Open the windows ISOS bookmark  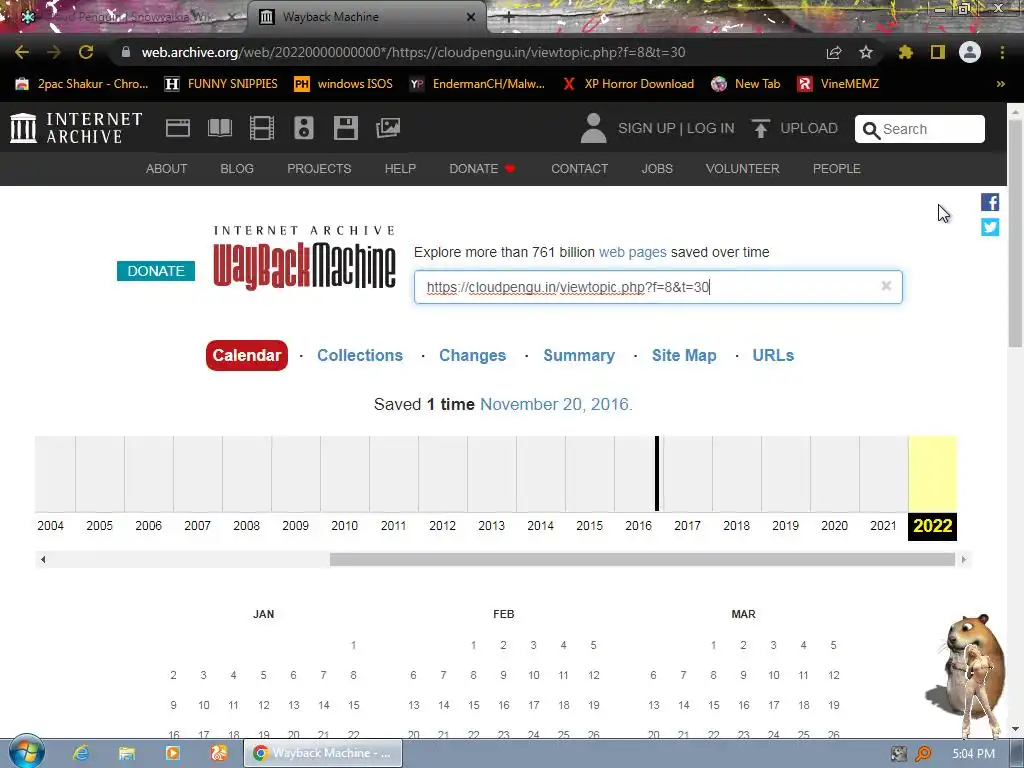(344, 84)
